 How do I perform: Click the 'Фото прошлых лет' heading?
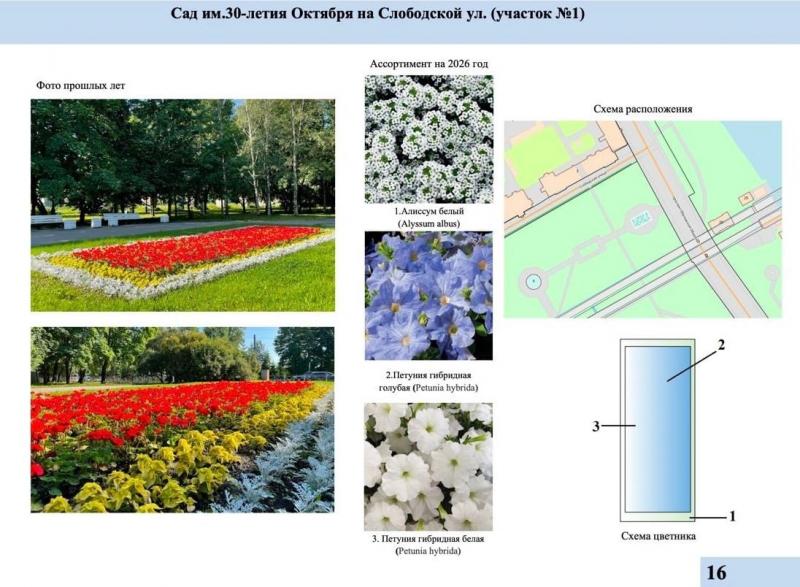click(x=80, y=85)
